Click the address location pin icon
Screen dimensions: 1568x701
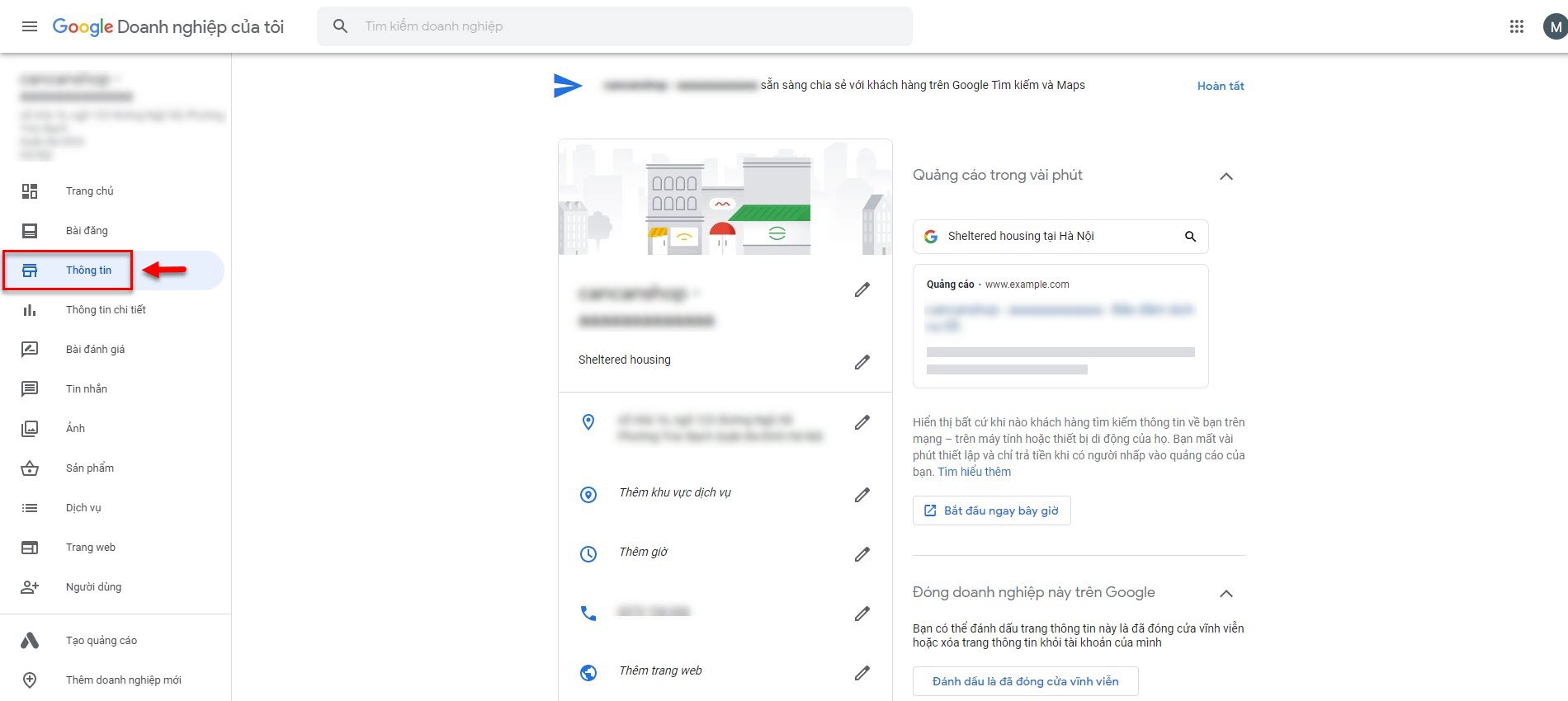point(588,422)
